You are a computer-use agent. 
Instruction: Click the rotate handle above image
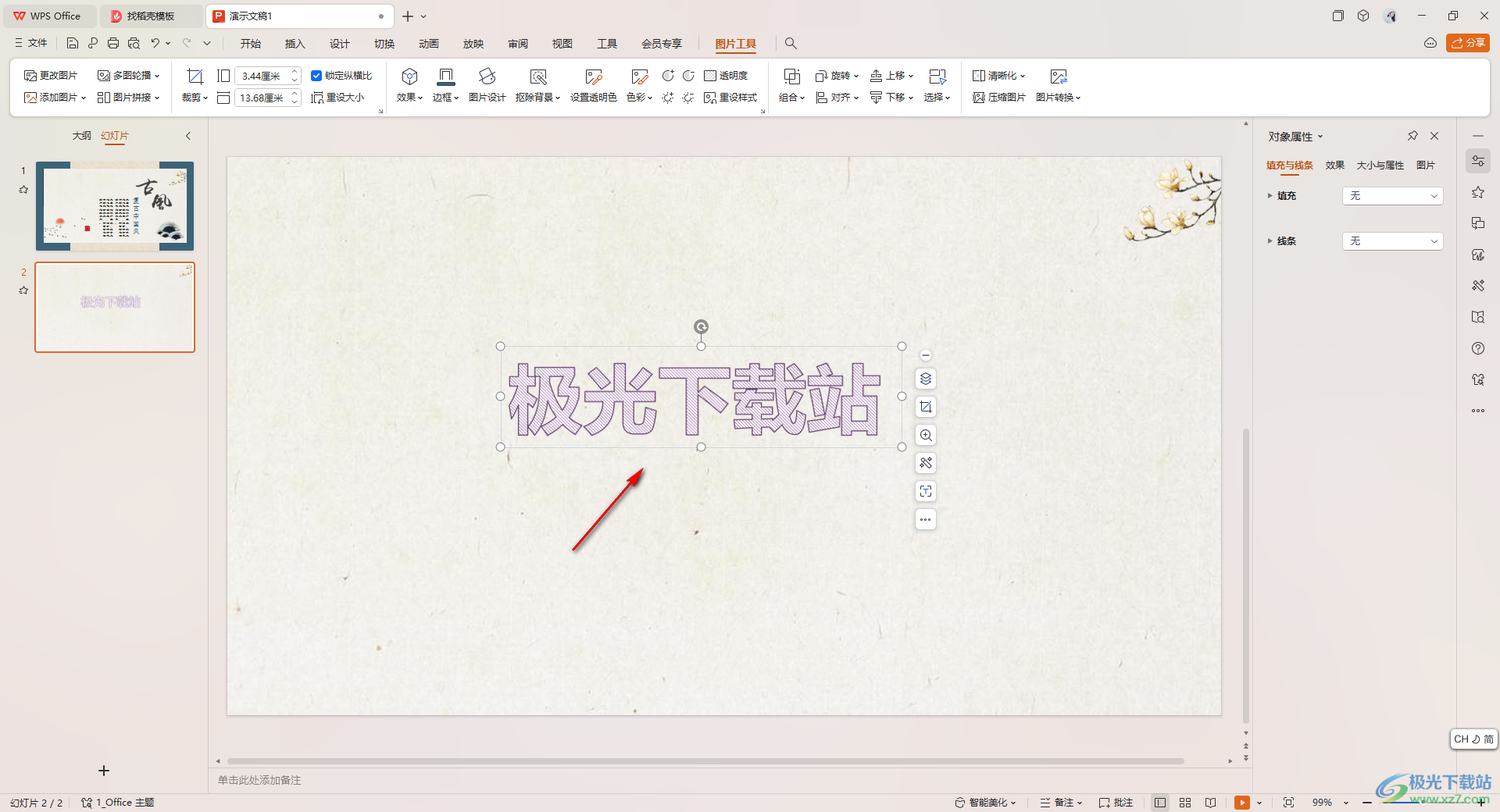pyautogui.click(x=702, y=327)
